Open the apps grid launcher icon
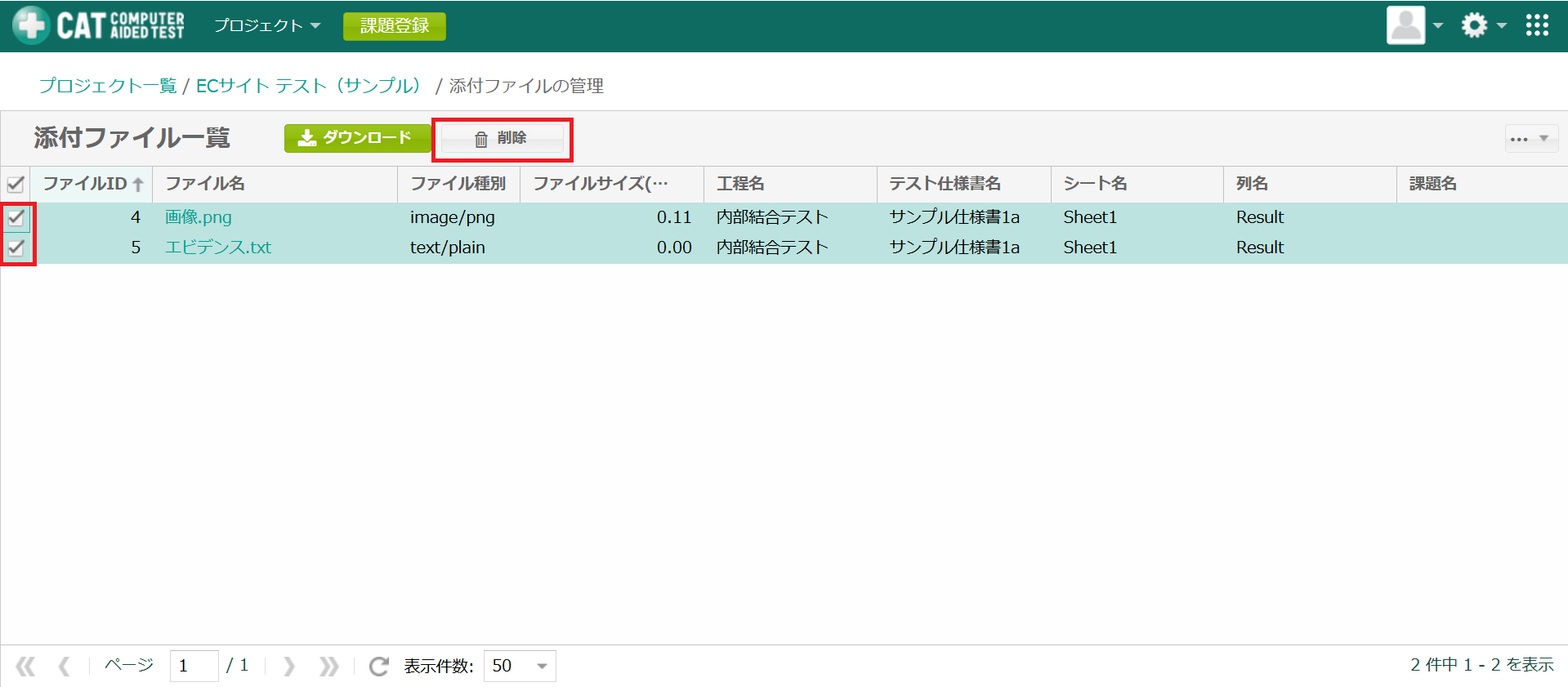 (x=1537, y=25)
